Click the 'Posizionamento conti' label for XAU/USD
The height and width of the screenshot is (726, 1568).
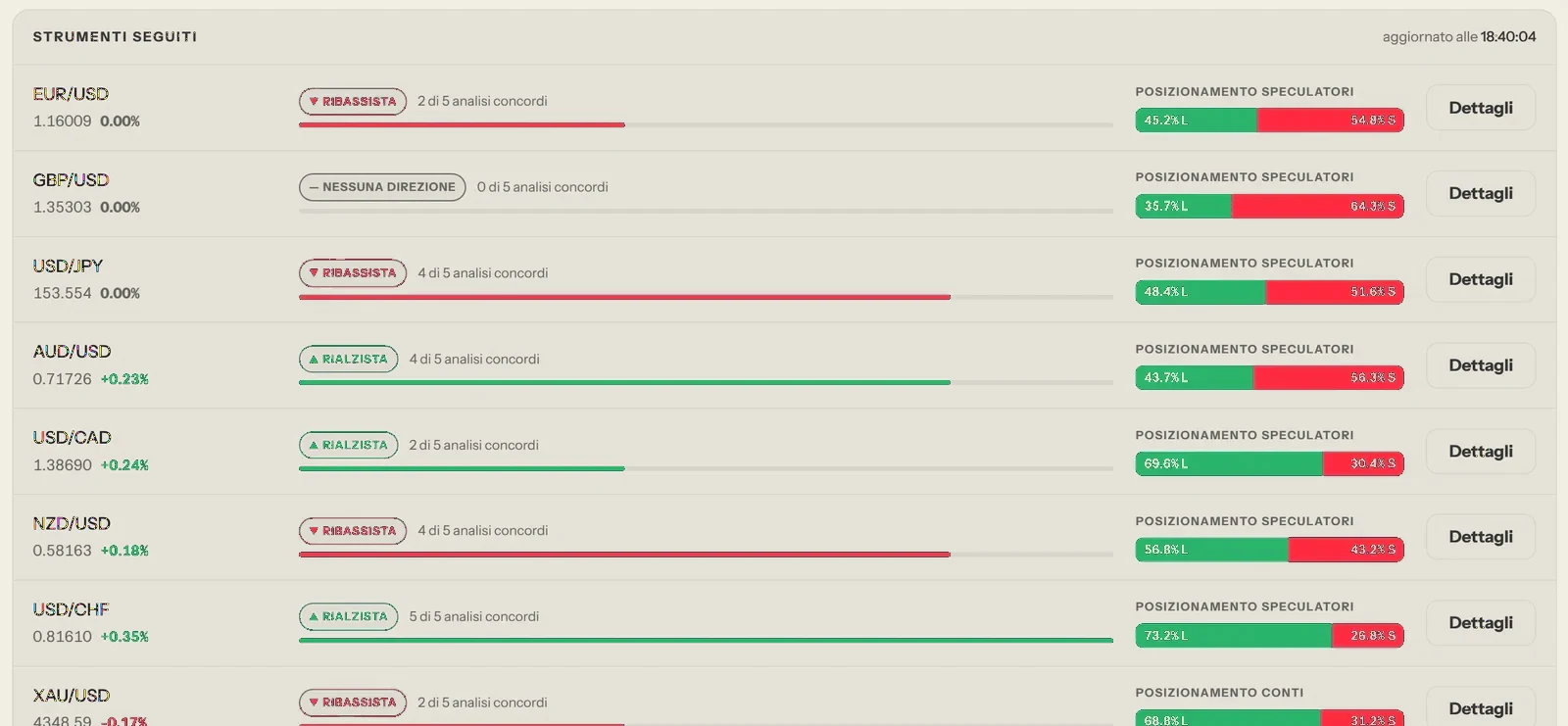tap(1219, 693)
